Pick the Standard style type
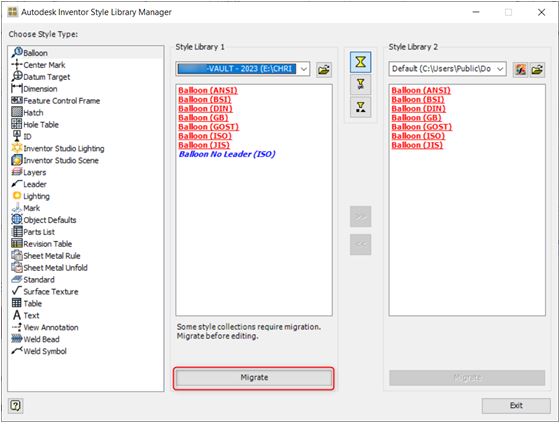 click(33, 280)
